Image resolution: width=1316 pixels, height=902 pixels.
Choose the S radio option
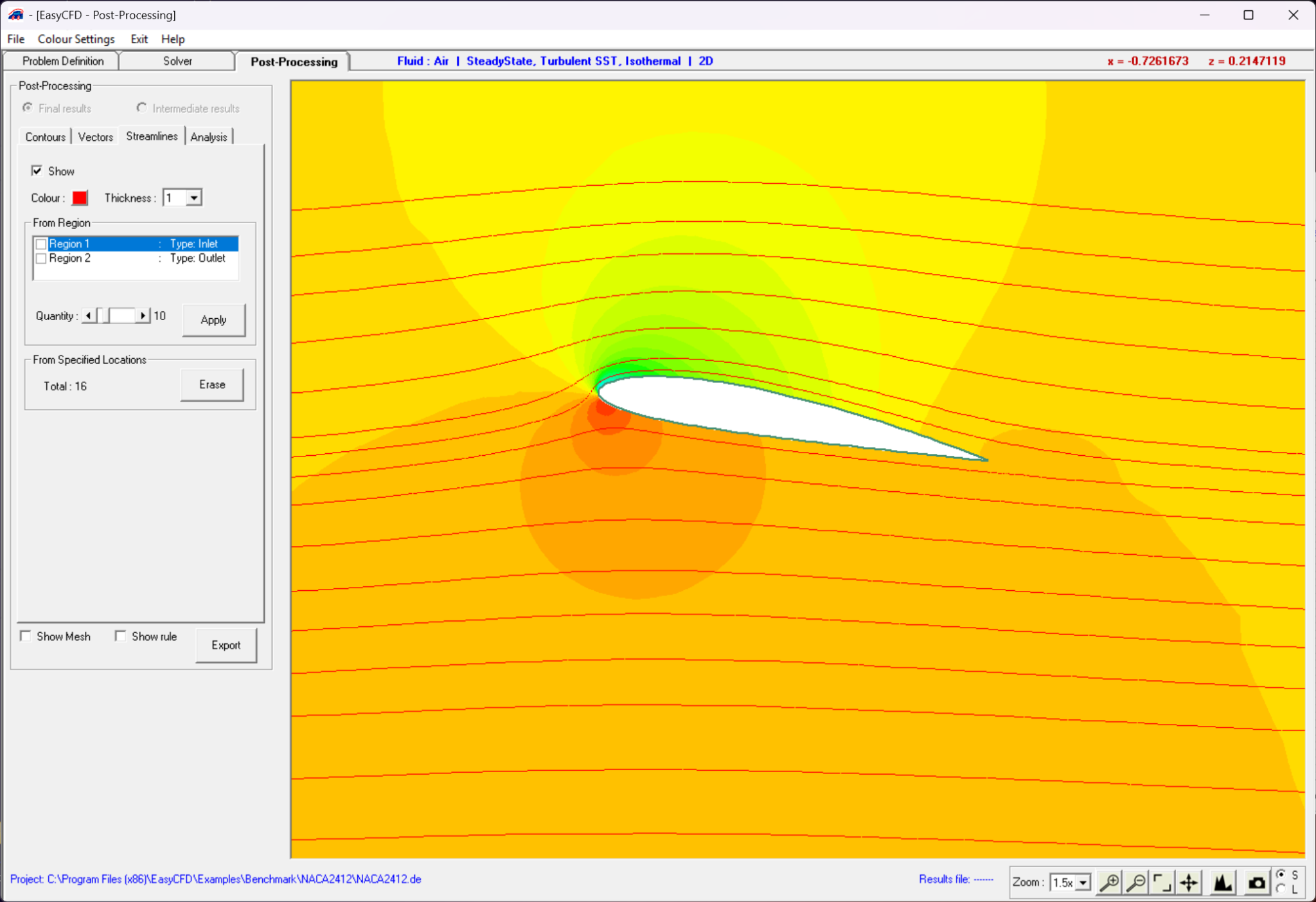pos(1281,875)
